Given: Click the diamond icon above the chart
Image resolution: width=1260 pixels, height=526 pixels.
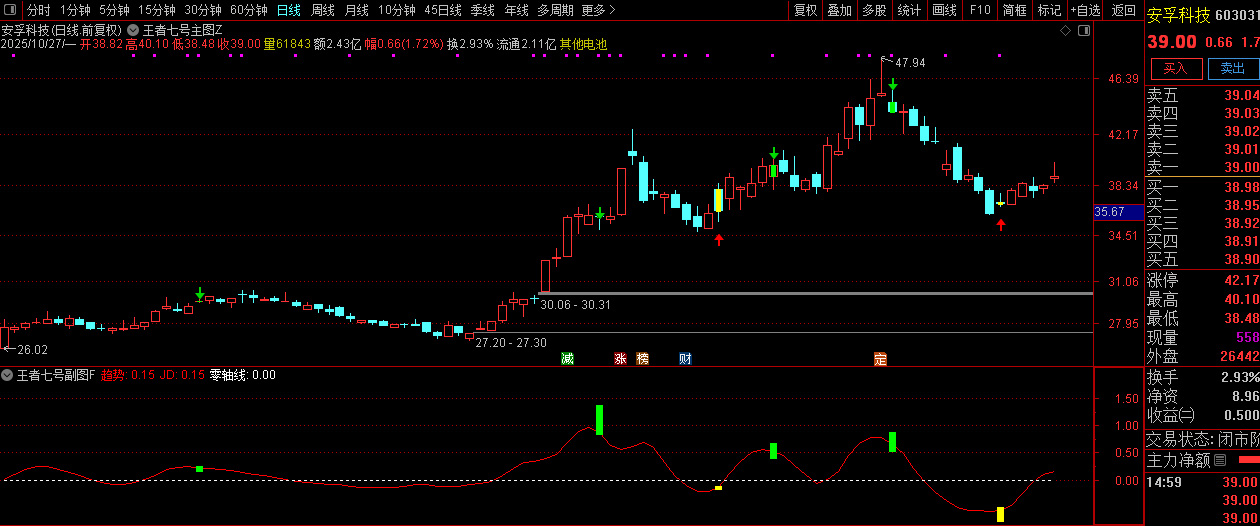Looking at the screenshot, I should [1065, 30].
